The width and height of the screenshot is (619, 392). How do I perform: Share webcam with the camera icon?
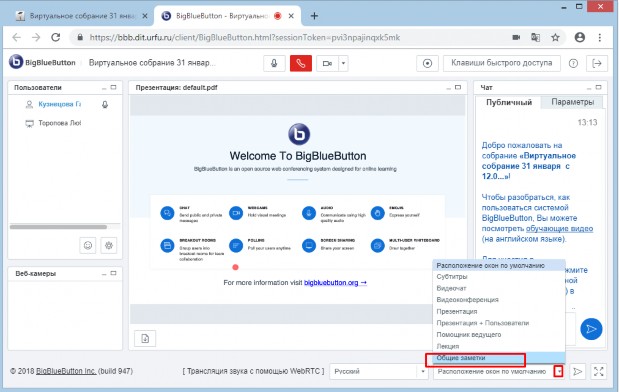click(x=327, y=63)
